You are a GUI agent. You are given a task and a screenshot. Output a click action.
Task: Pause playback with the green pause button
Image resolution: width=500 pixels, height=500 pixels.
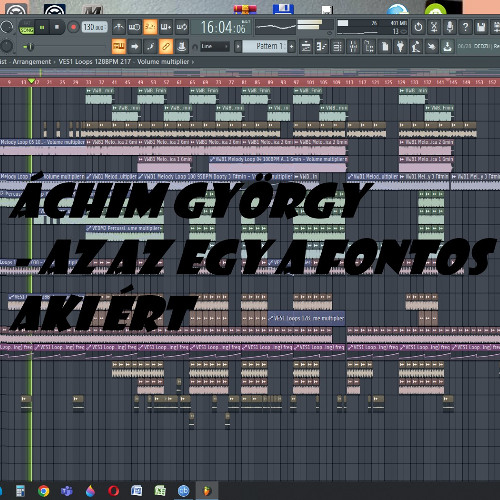[42, 27]
